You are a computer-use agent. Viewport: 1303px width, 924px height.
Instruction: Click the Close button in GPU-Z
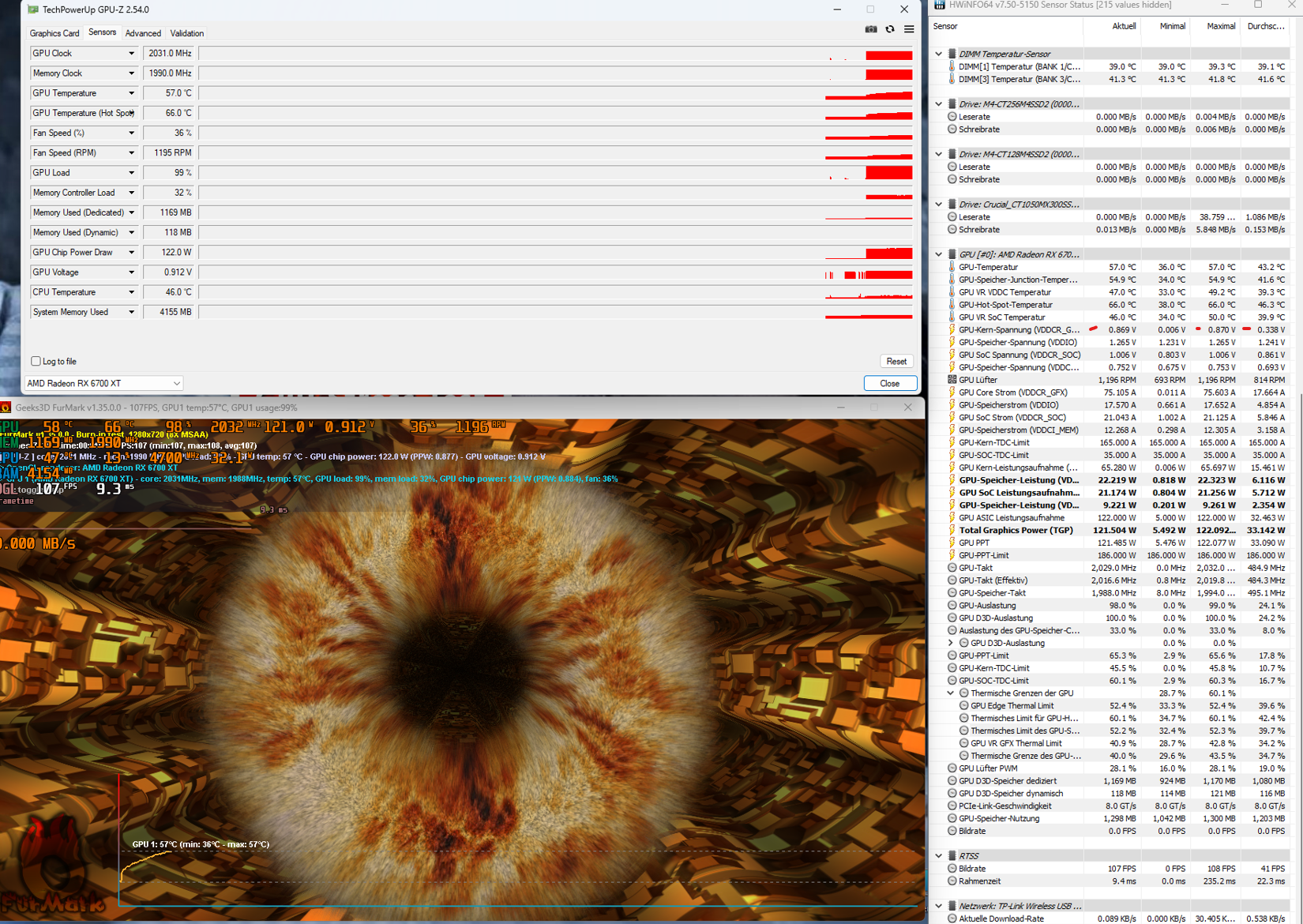click(x=890, y=384)
